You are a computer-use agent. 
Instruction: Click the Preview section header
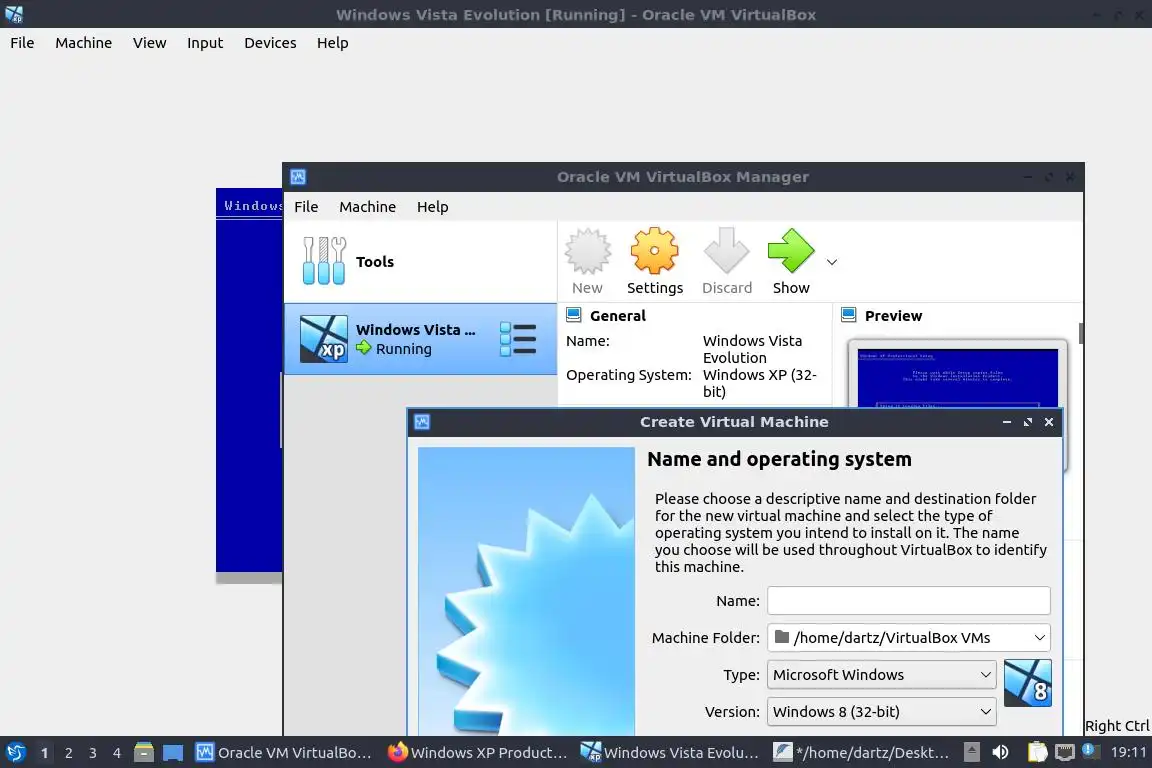pyautogui.click(x=893, y=316)
